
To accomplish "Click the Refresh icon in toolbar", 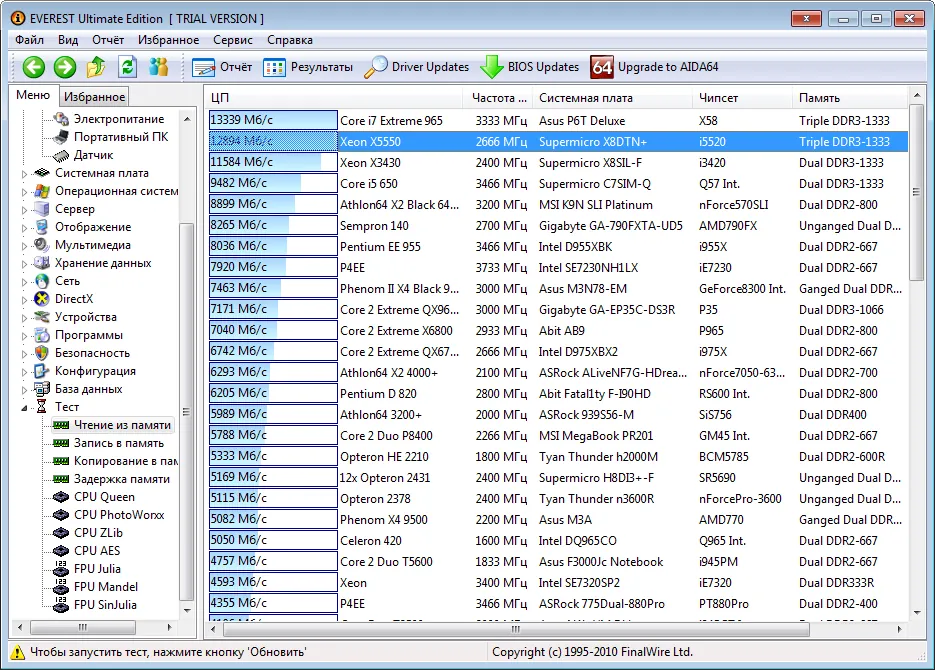I will point(127,67).
